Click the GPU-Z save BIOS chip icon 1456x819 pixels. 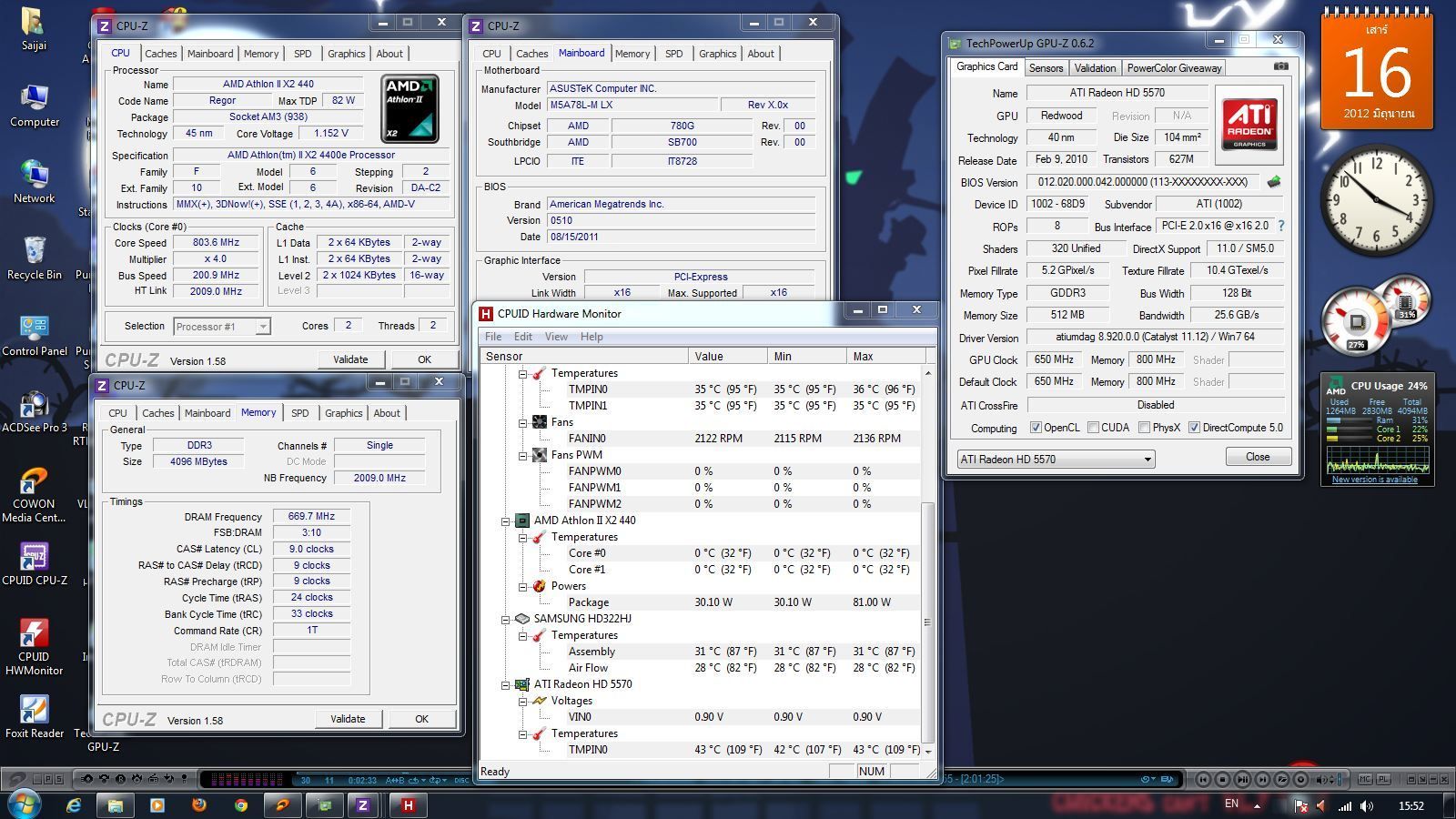coord(1274,182)
